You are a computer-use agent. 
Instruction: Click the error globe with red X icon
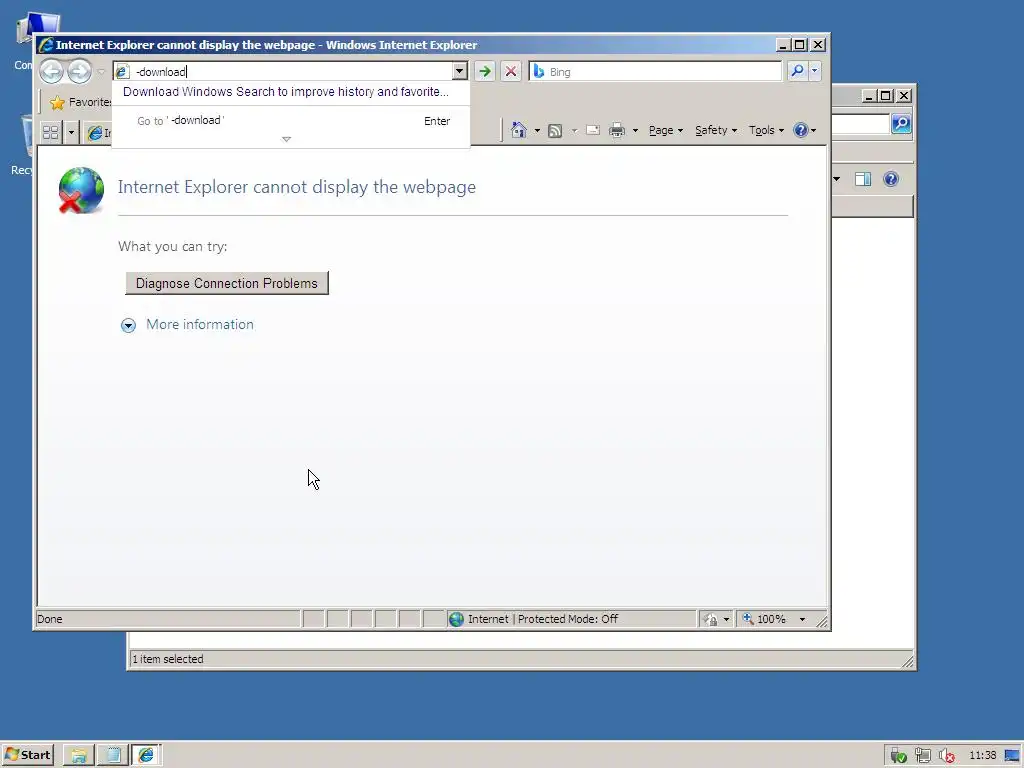coord(81,191)
